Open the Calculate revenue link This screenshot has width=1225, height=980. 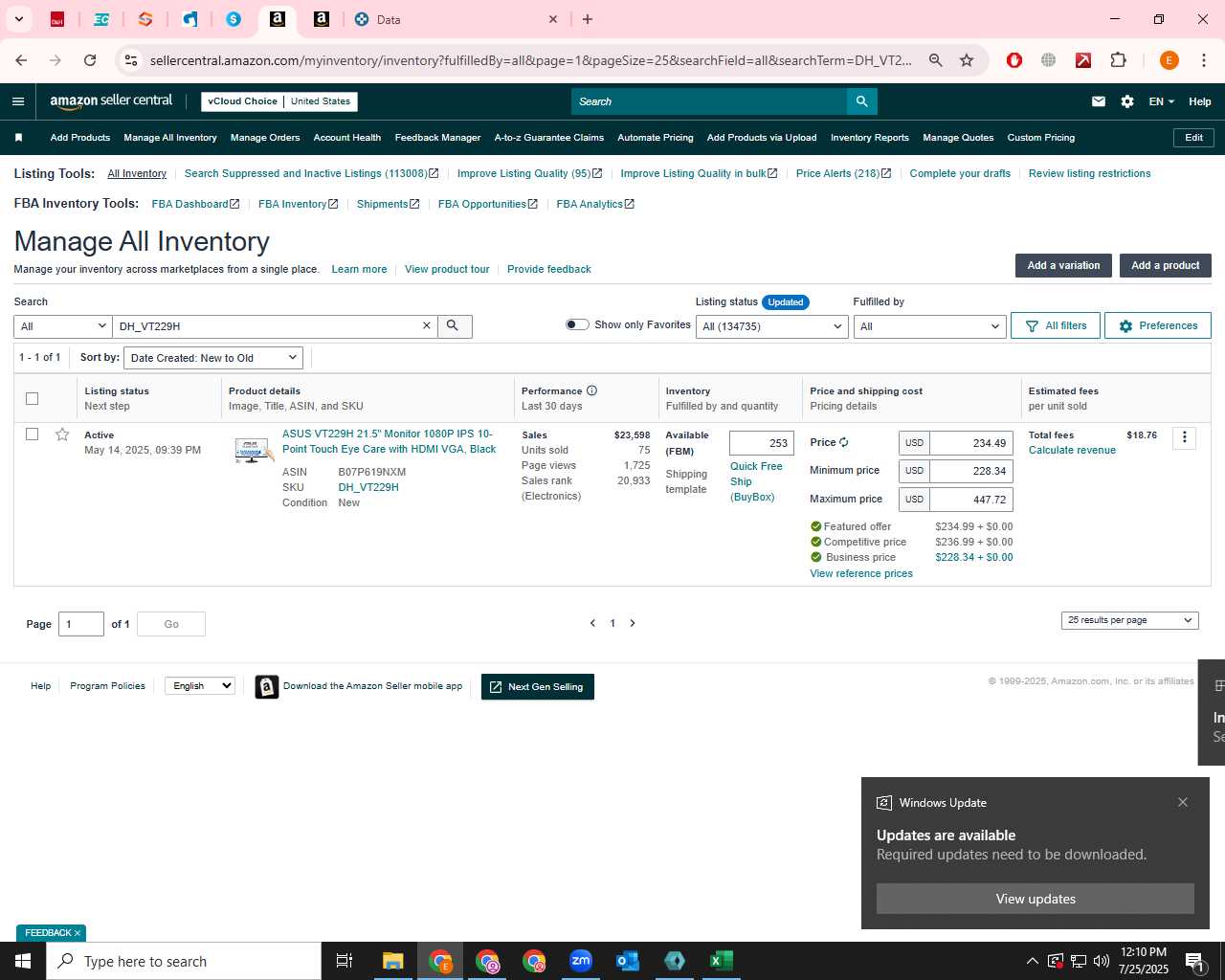[1072, 450]
